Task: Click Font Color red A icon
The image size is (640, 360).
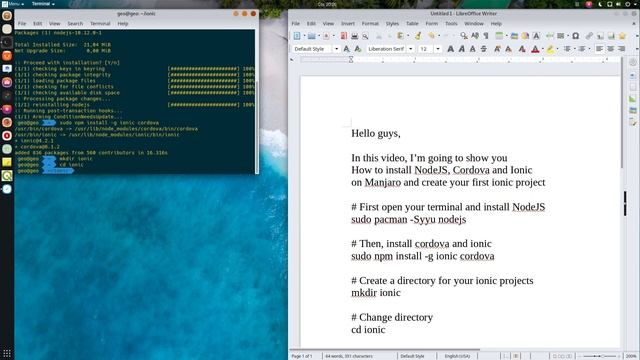Action: pyautogui.click(x=535, y=49)
